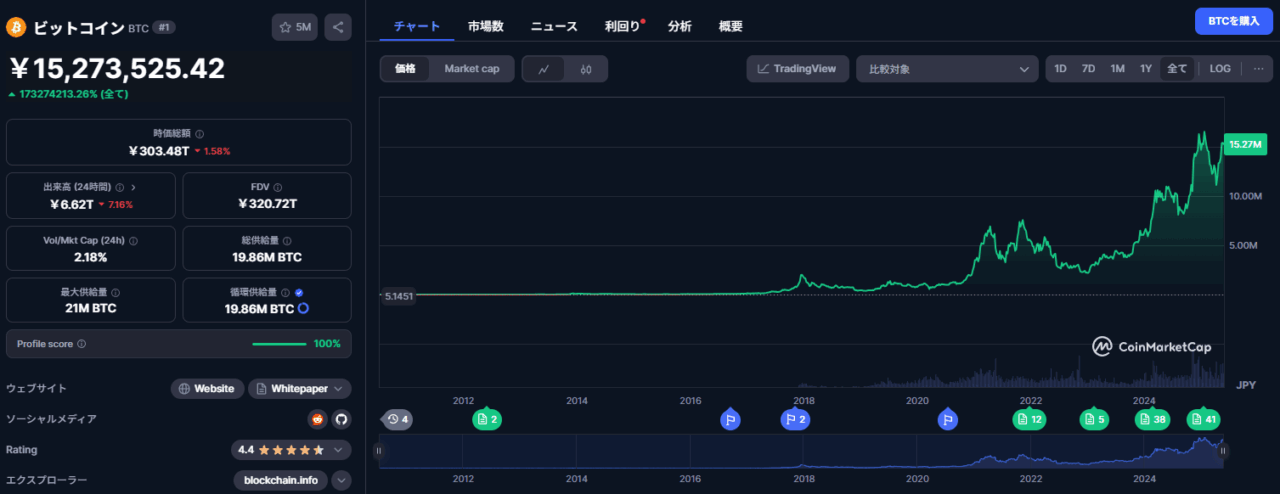Click the flag marker labeled 2 near 2018
Image resolution: width=1280 pixels, height=494 pixels.
(x=795, y=419)
